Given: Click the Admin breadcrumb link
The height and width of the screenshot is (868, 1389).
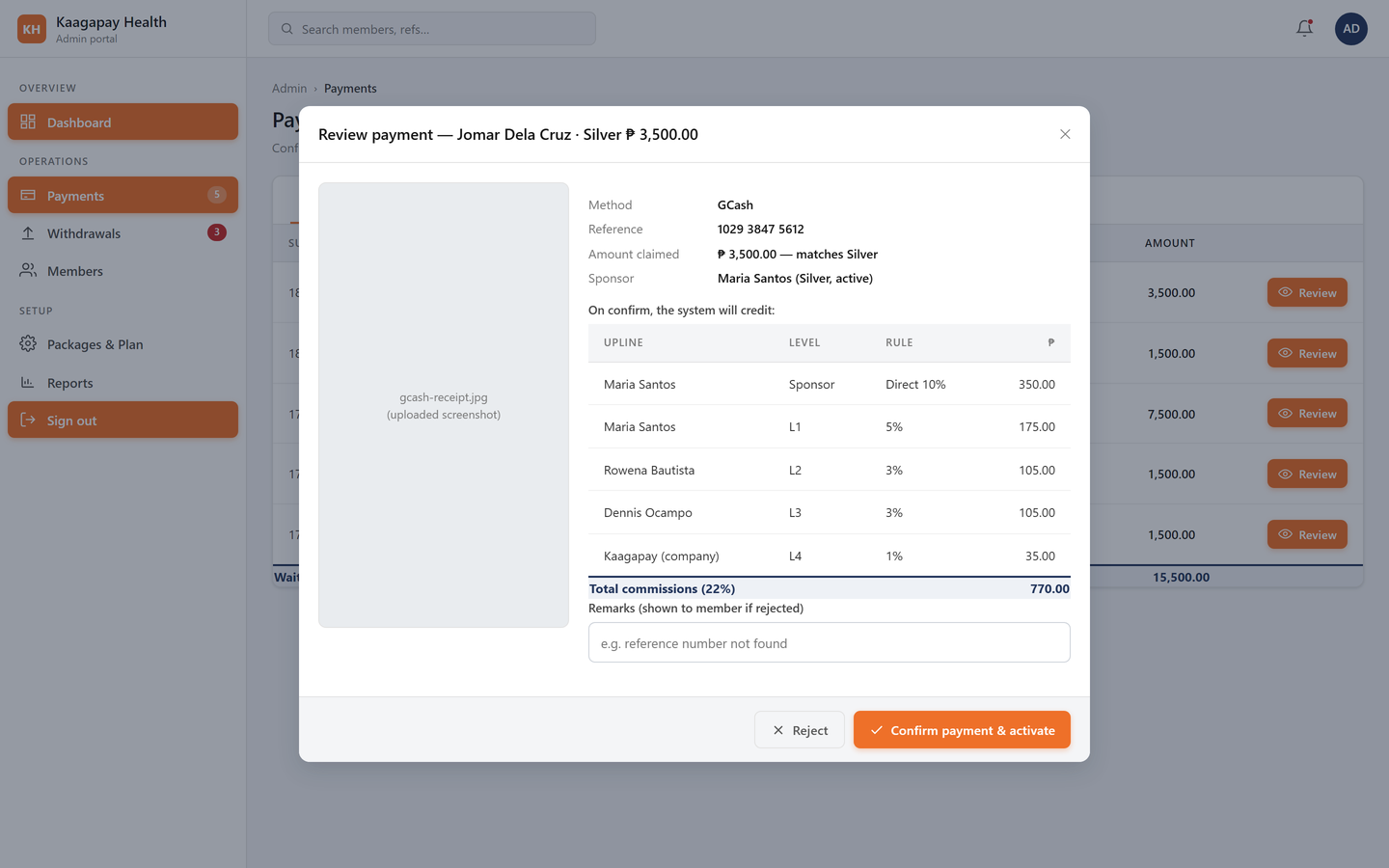Looking at the screenshot, I should (289, 88).
